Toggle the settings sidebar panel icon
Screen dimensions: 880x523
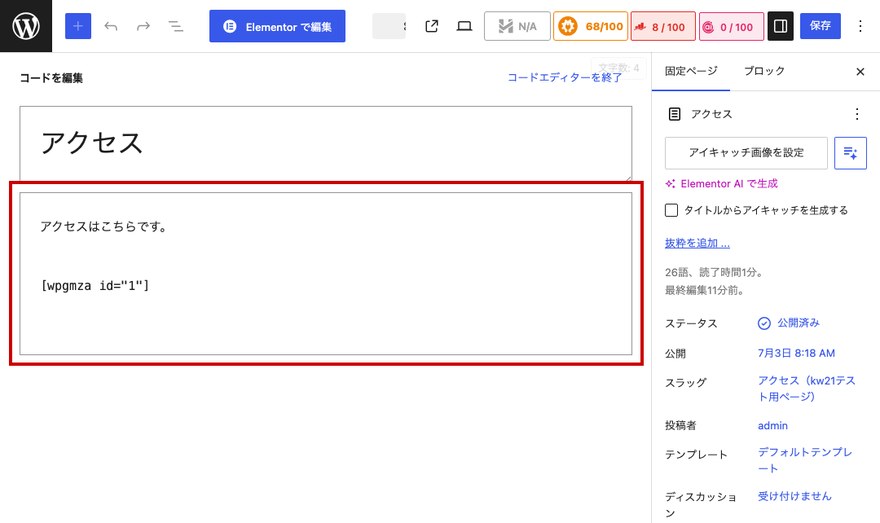780,26
